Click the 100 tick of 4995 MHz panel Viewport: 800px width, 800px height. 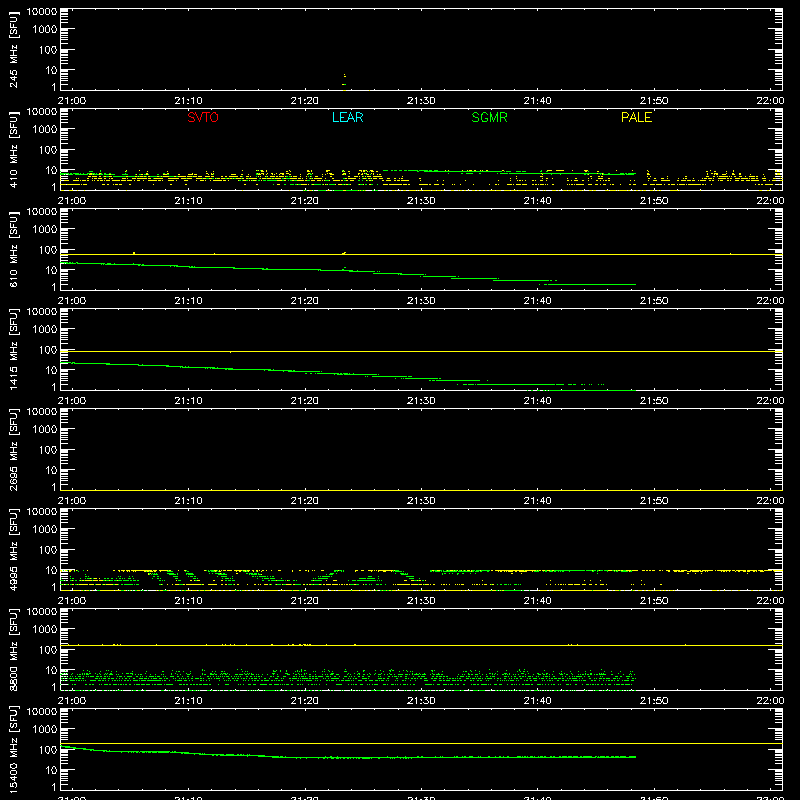click(48, 550)
